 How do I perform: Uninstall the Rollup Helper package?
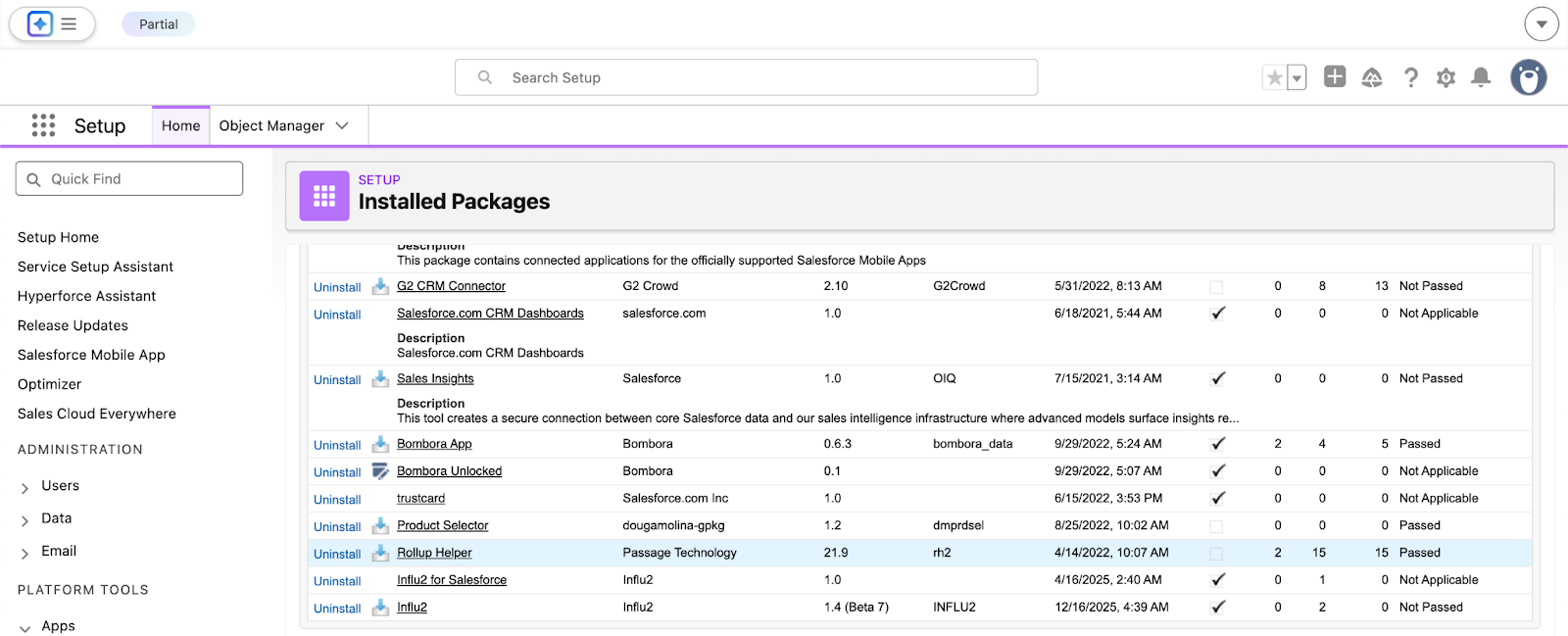[x=337, y=554]
